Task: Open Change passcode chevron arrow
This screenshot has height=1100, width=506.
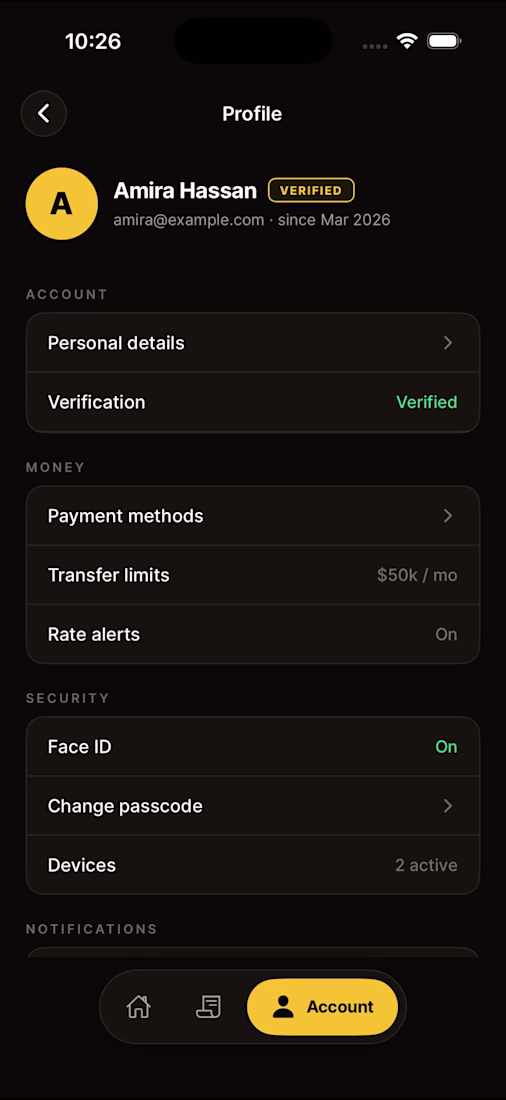Action: click(x=448, y=805)
